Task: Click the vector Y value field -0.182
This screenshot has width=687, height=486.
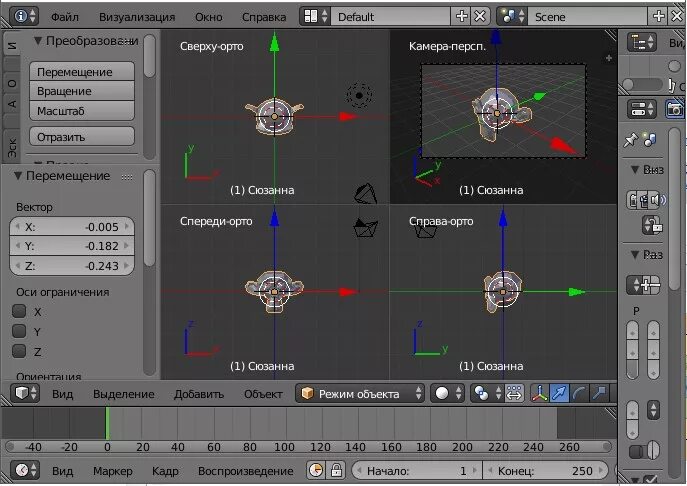Action: 72,246
